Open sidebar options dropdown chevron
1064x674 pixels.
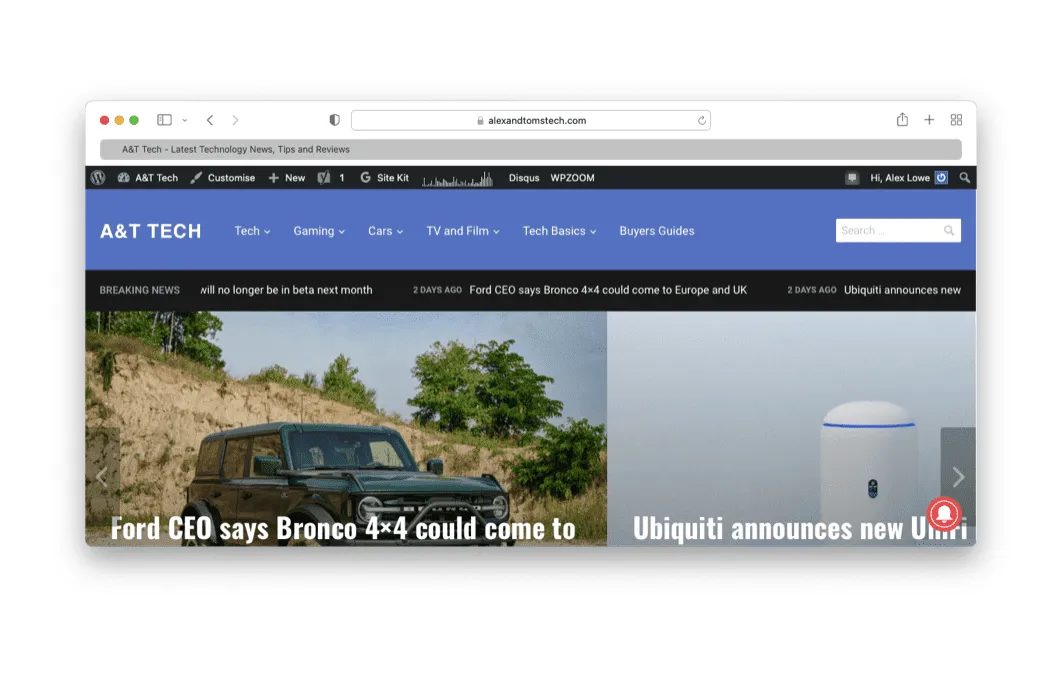pos(185,120)
